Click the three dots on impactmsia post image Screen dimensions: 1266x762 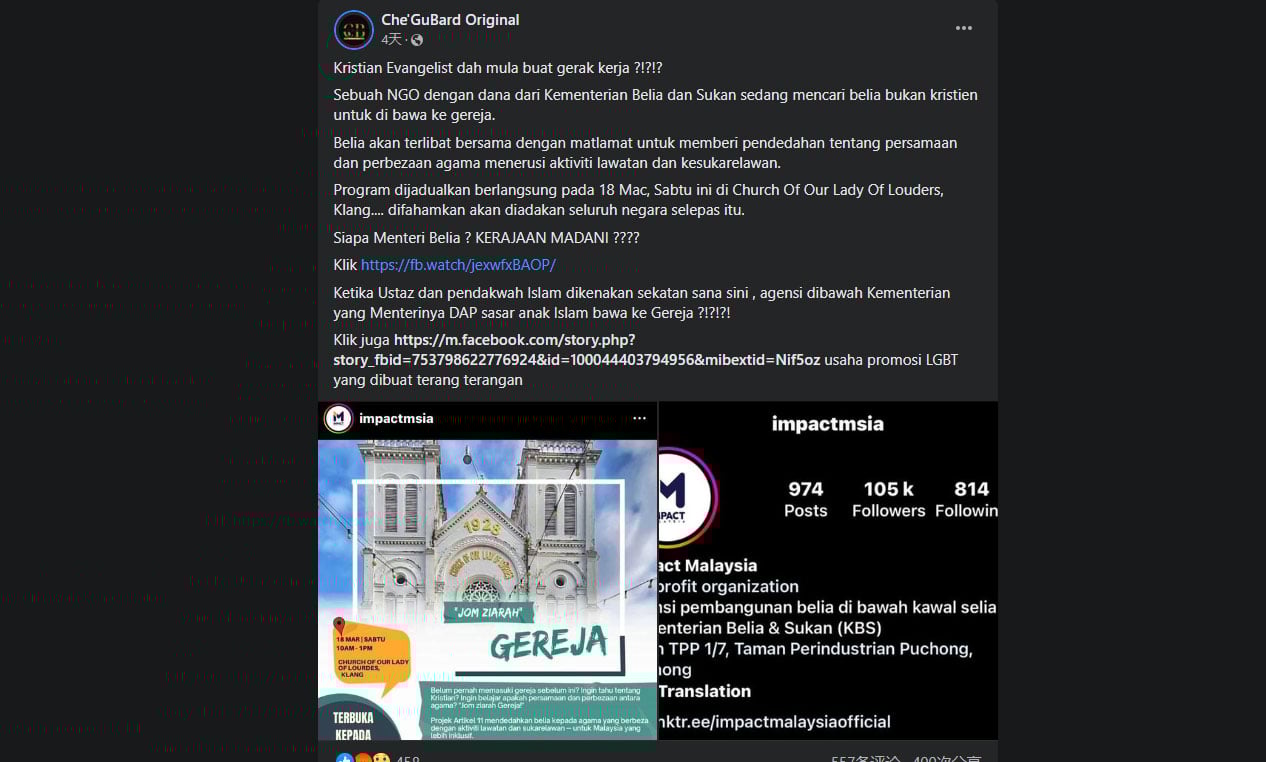pos(639,418)
